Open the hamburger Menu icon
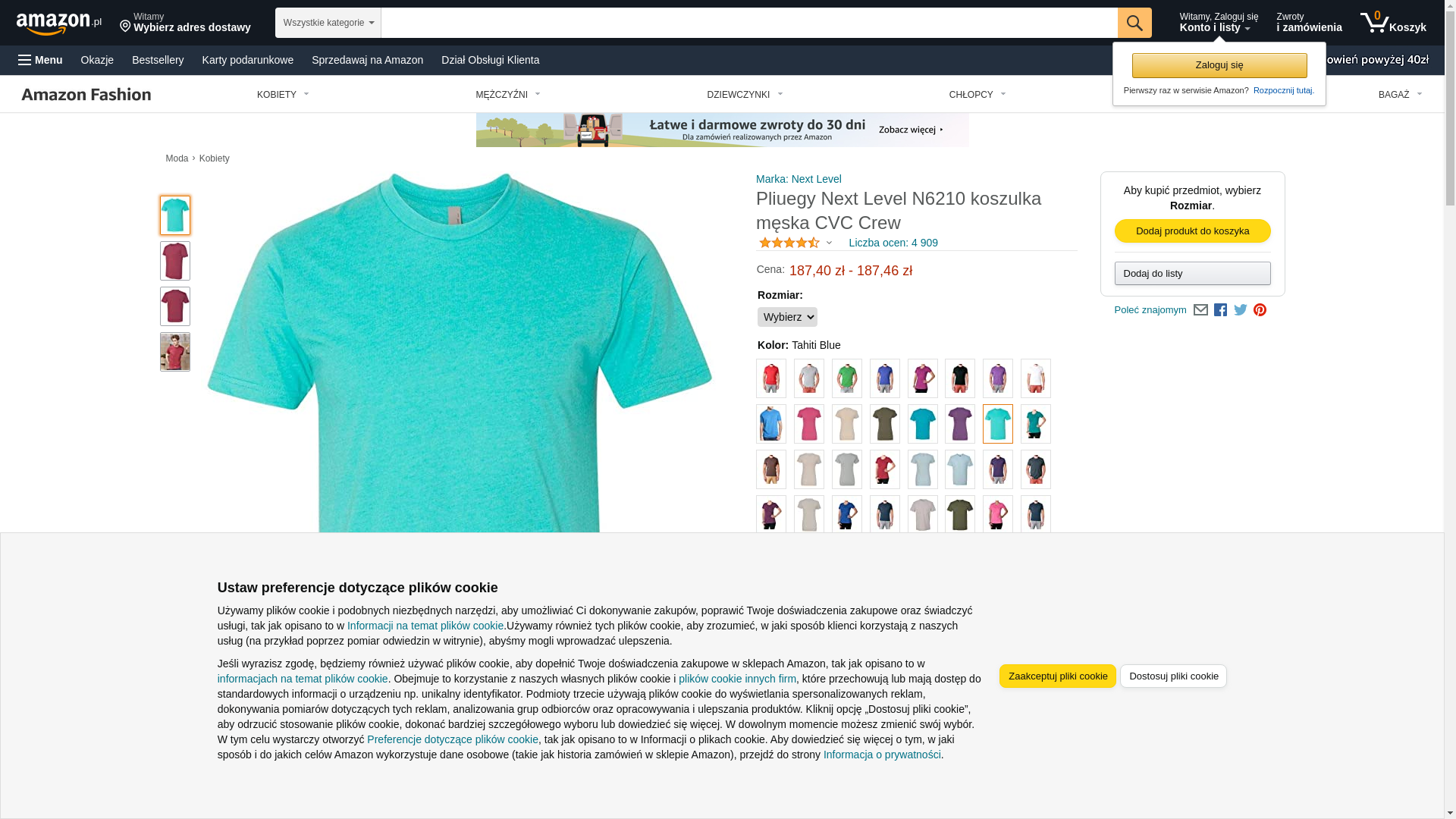 tap(25, 60)
